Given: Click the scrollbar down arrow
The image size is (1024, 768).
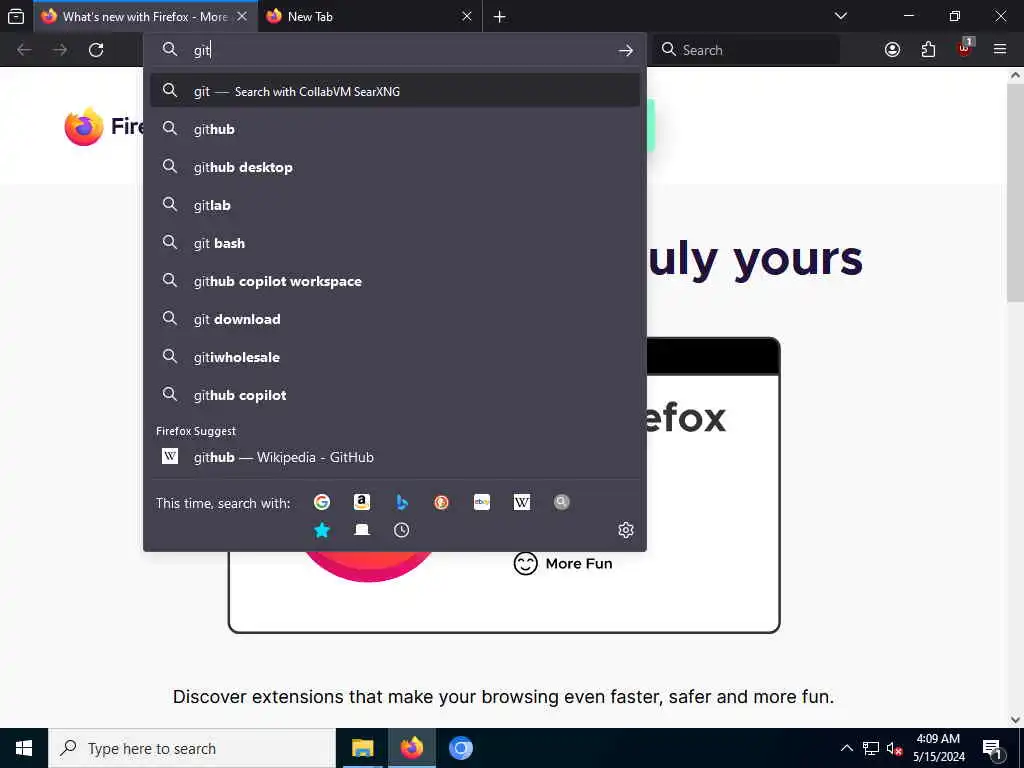Looking at the screenshot, I should [x=1016, y=720].
